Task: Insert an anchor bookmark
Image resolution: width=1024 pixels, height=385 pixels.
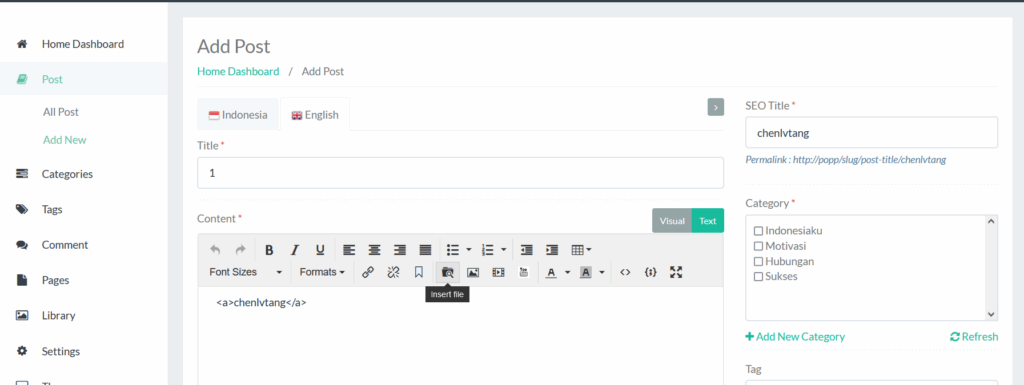Action: click(x=419, y=272)
